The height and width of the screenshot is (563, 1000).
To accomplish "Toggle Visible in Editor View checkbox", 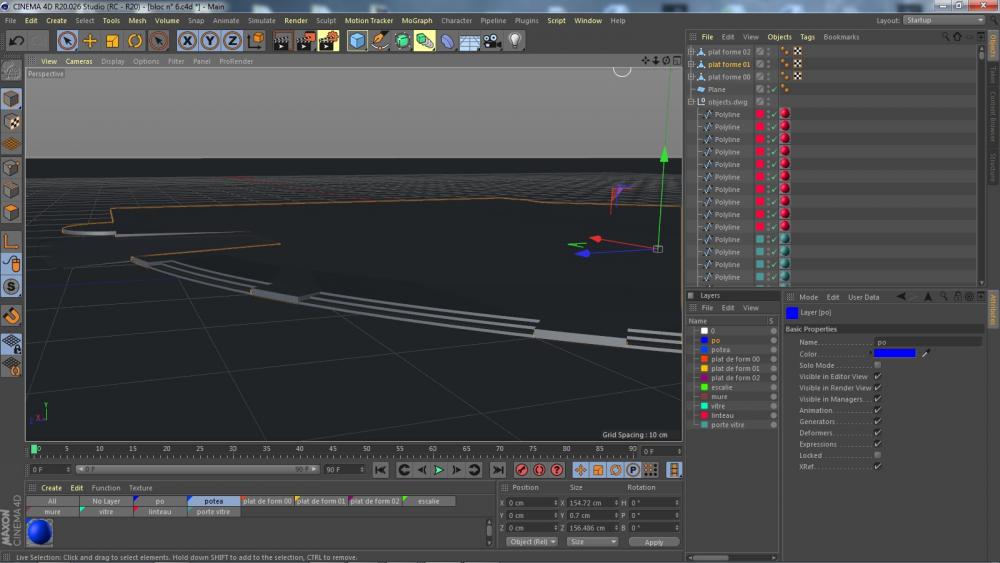I will point(877,376).
